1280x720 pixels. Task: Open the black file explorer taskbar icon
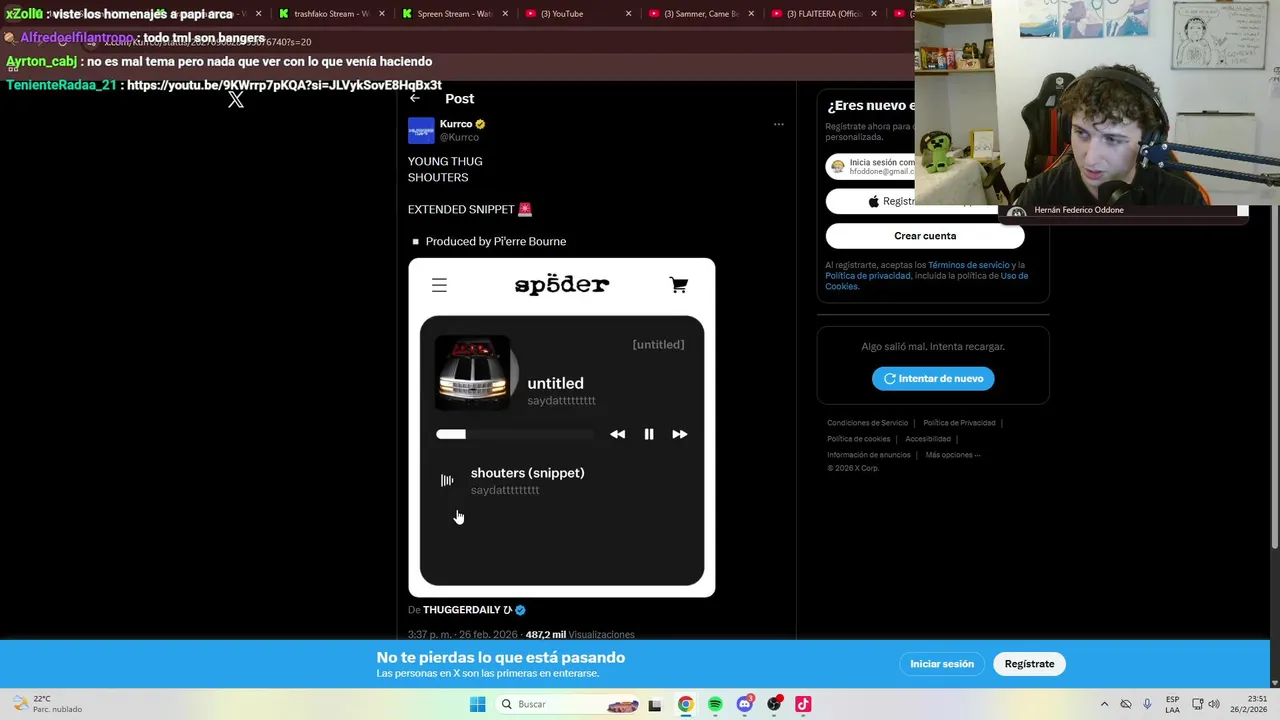655,705
